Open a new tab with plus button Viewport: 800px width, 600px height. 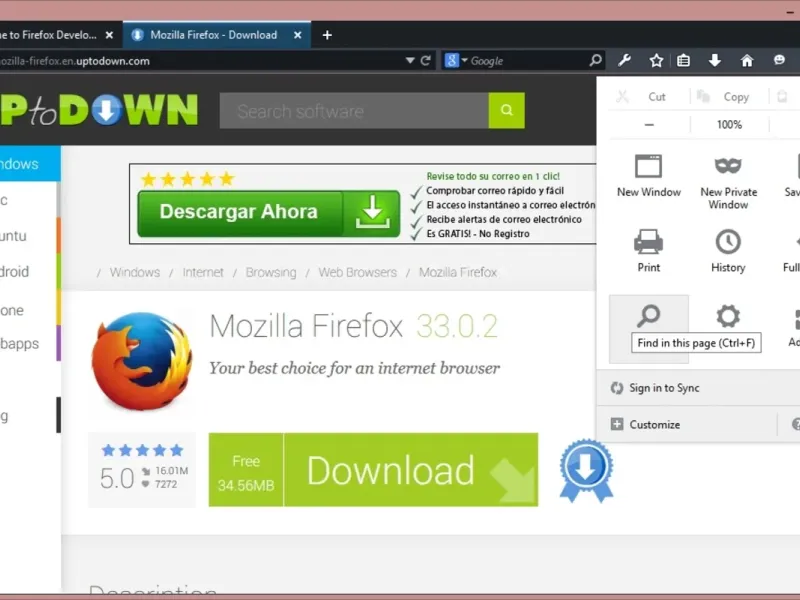tap(327, 35)
